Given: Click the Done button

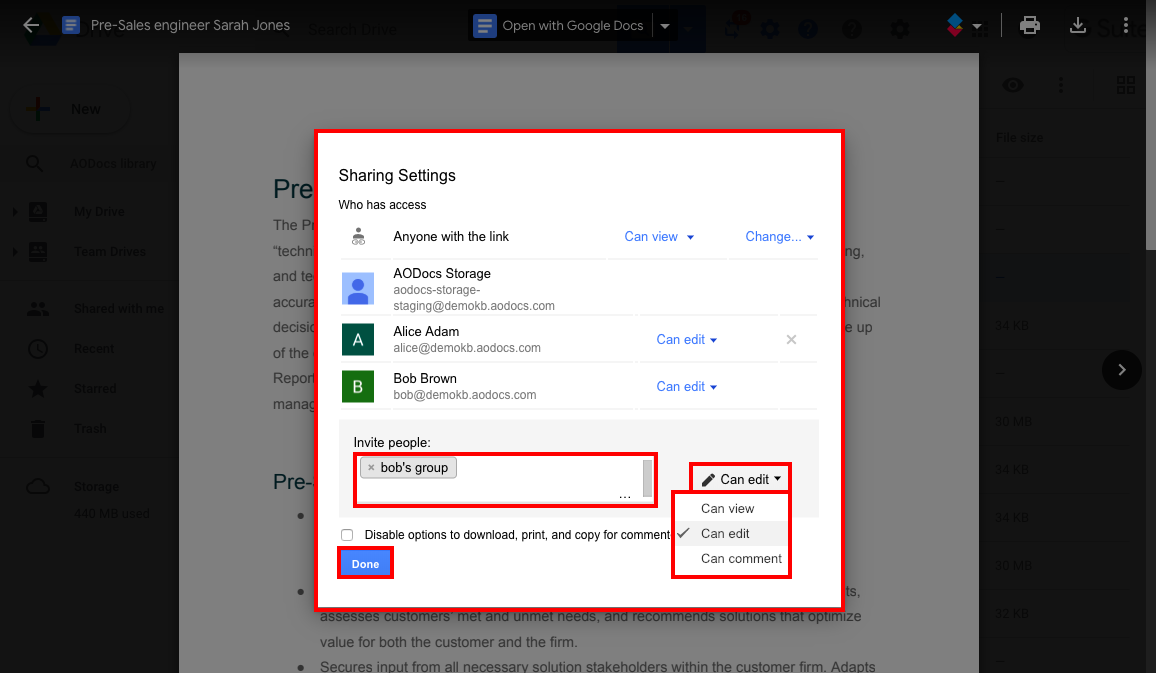Looking at the screenshot, I should (366, 564).
